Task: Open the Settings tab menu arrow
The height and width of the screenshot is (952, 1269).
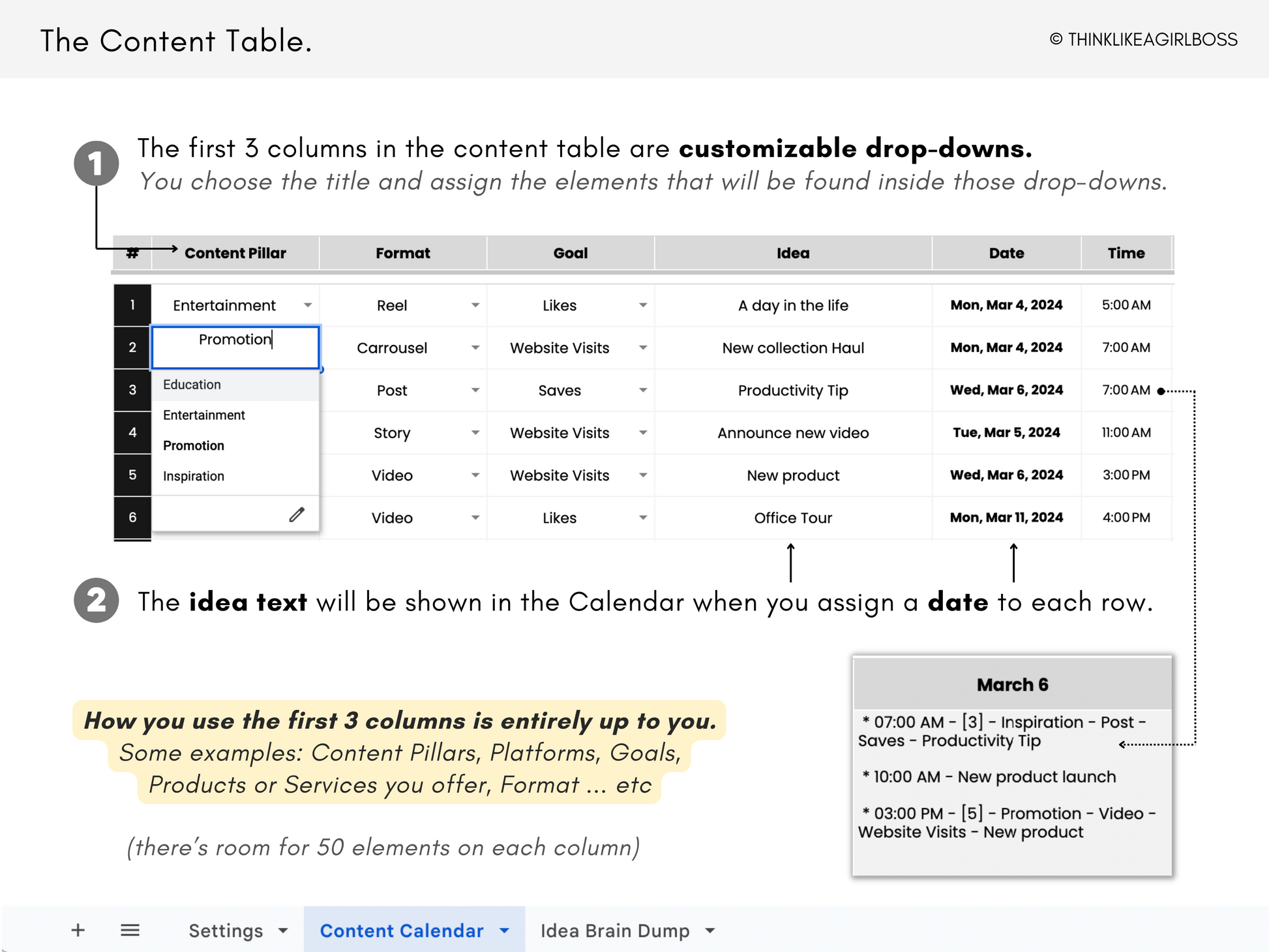Action: point(283,930)
